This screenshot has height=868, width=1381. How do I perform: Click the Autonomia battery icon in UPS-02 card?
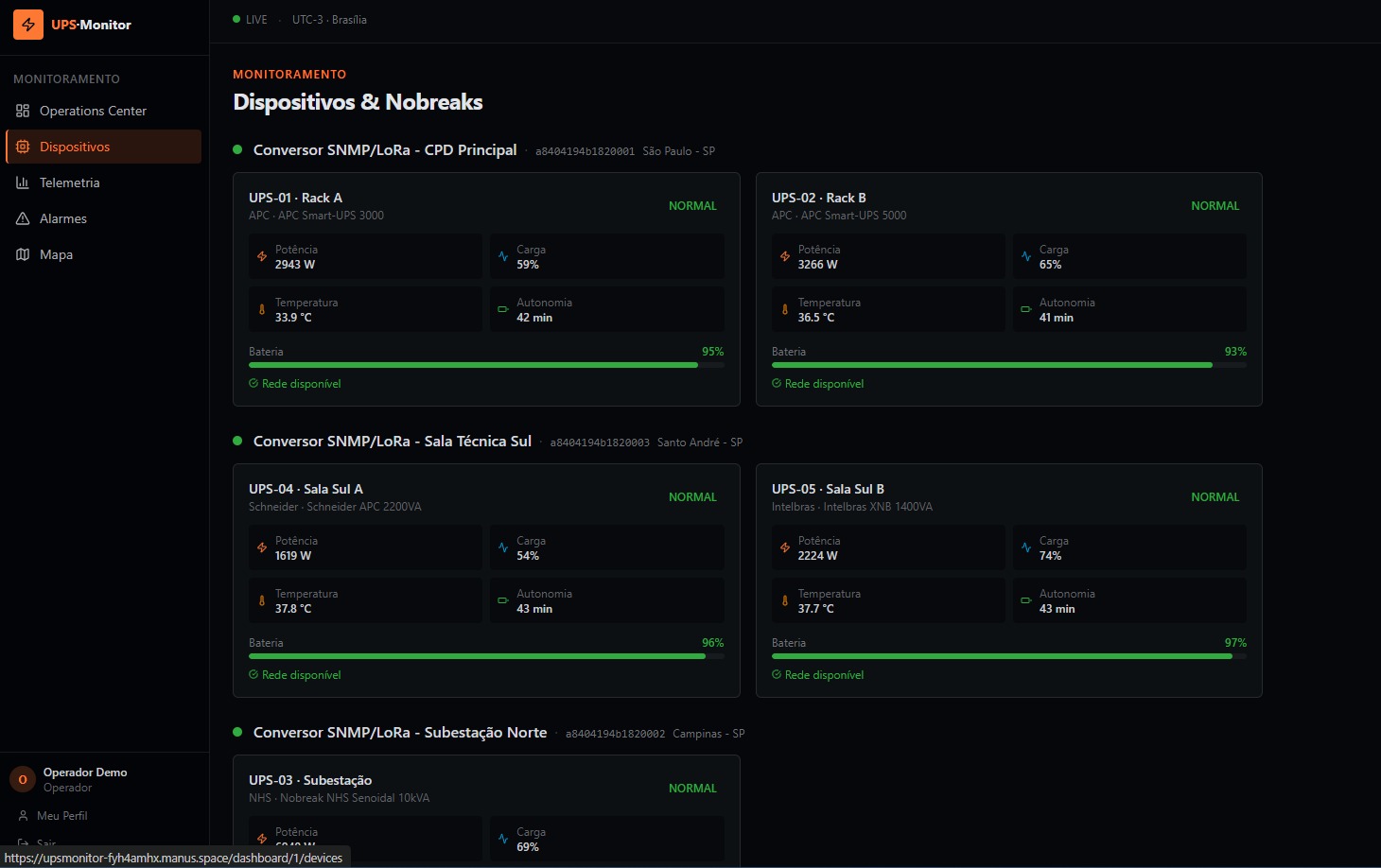point(1026,309)
